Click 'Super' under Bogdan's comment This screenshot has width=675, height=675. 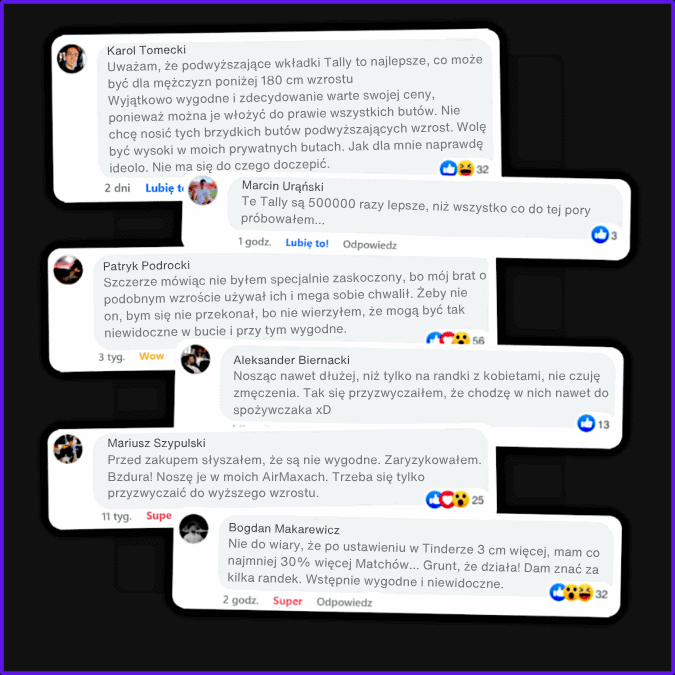[288, 601]
